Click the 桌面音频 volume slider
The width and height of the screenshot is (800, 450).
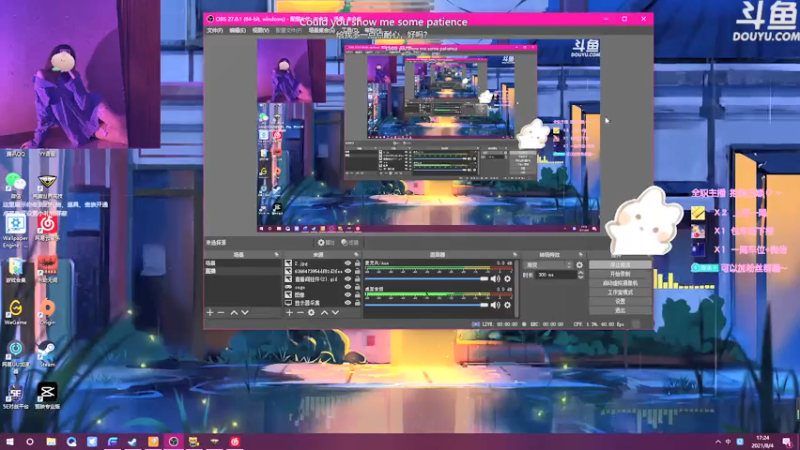coord(427,305)
